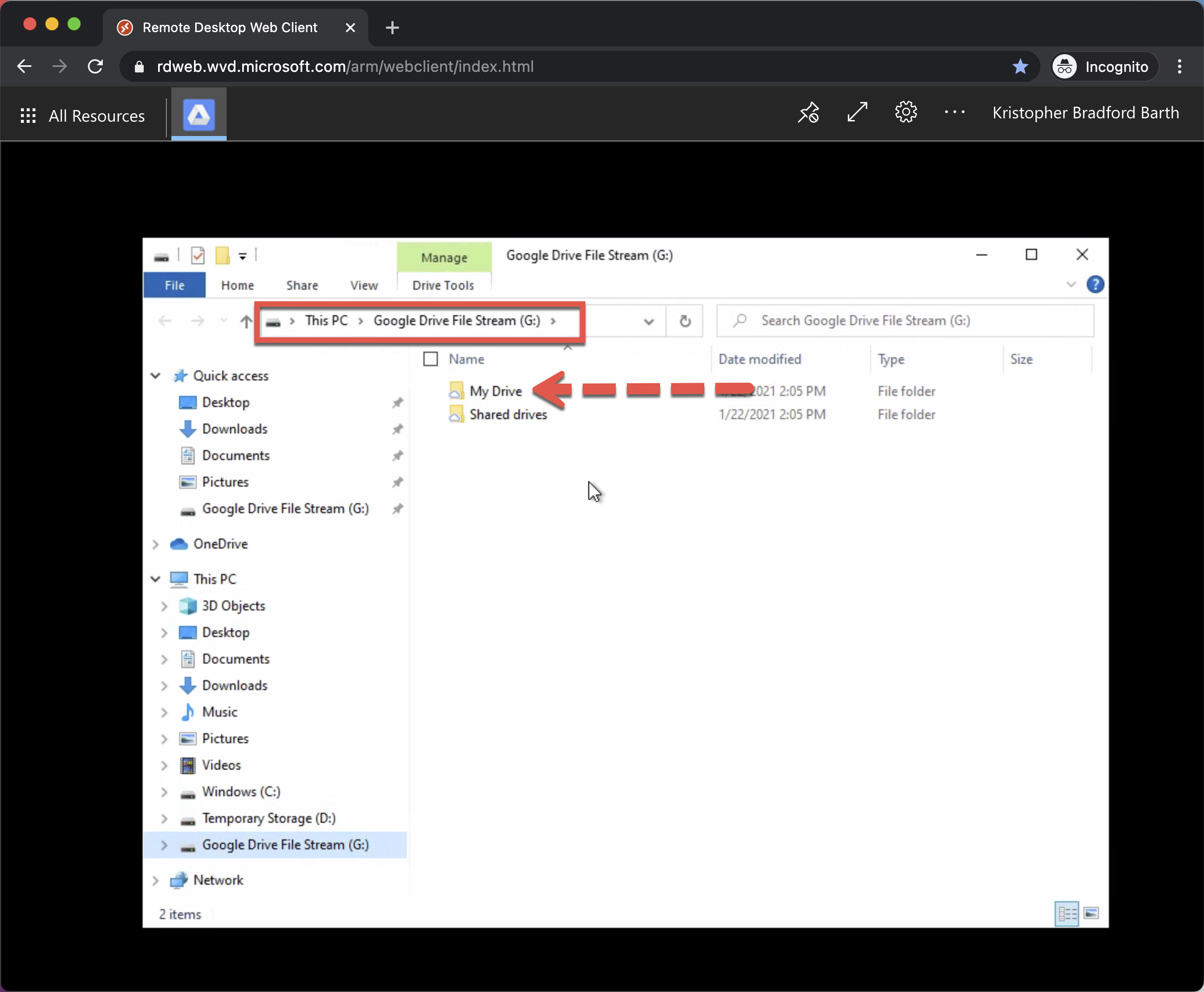
Task: Open the Google Drive app icon in the Remote Desktop toolbar
Action: pyautogui.click(x=199, y=114)
